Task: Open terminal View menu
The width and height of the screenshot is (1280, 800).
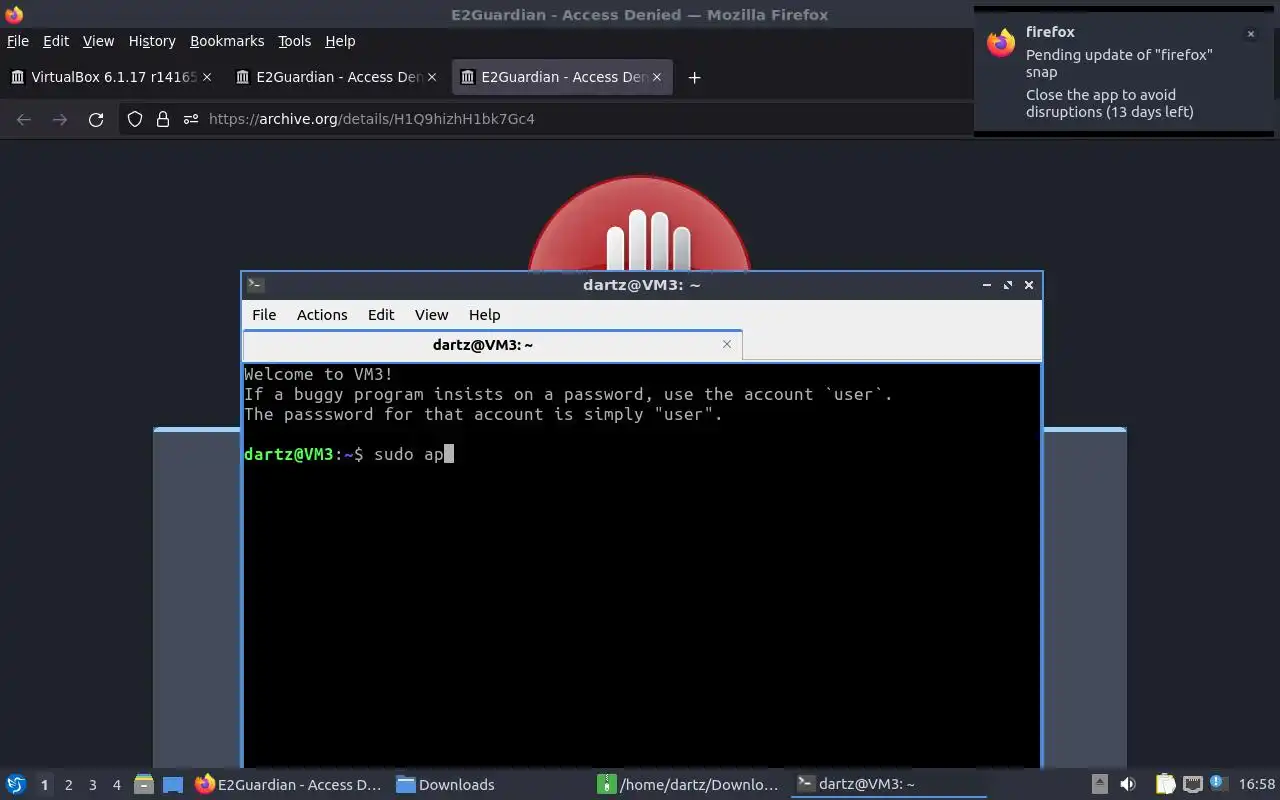Action: (431, 314)
